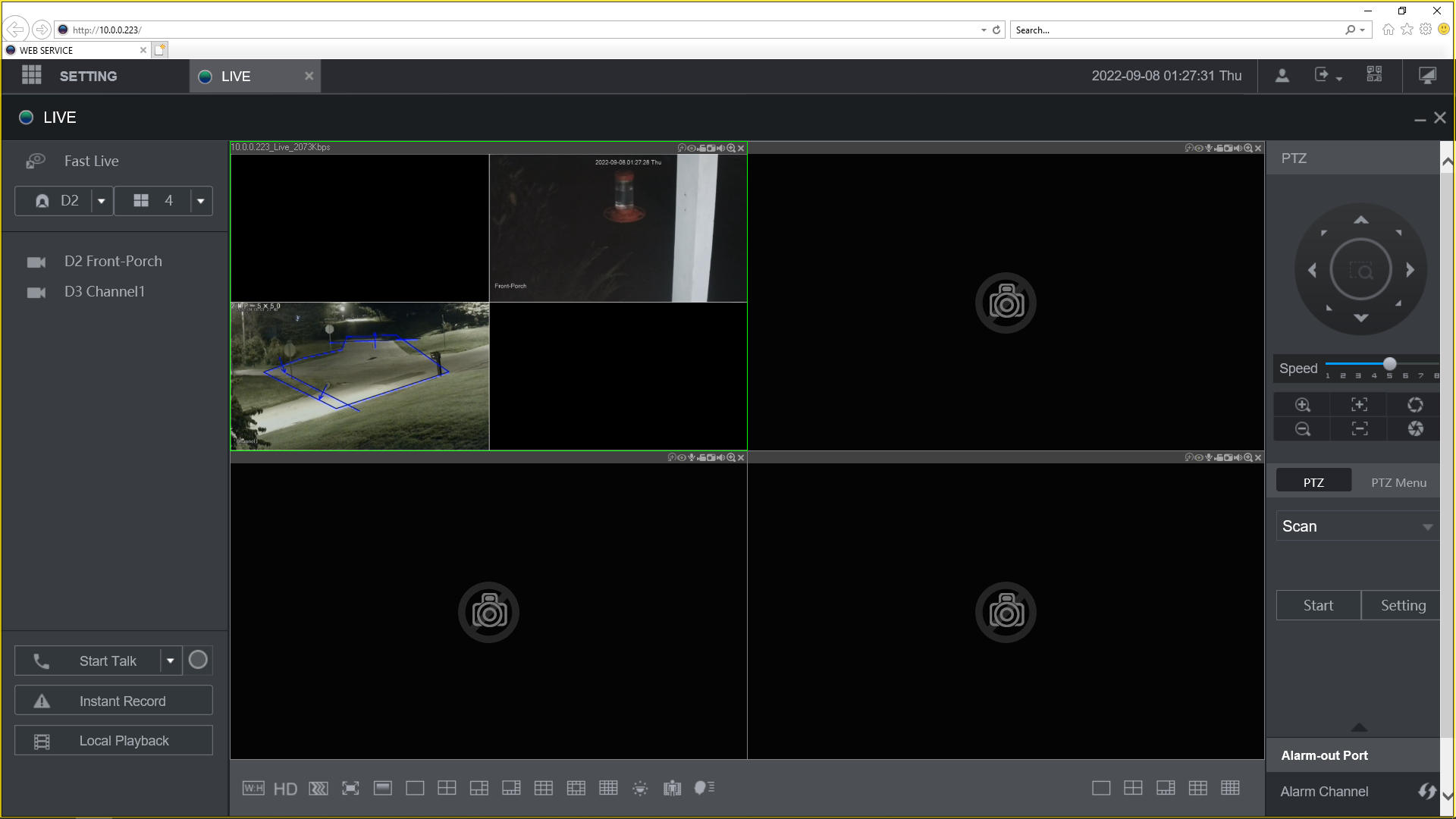Image resolution: width=1456 pixels, height=819 pixels.
Task: Click the Instant Record button
Action: pos(114,701)
